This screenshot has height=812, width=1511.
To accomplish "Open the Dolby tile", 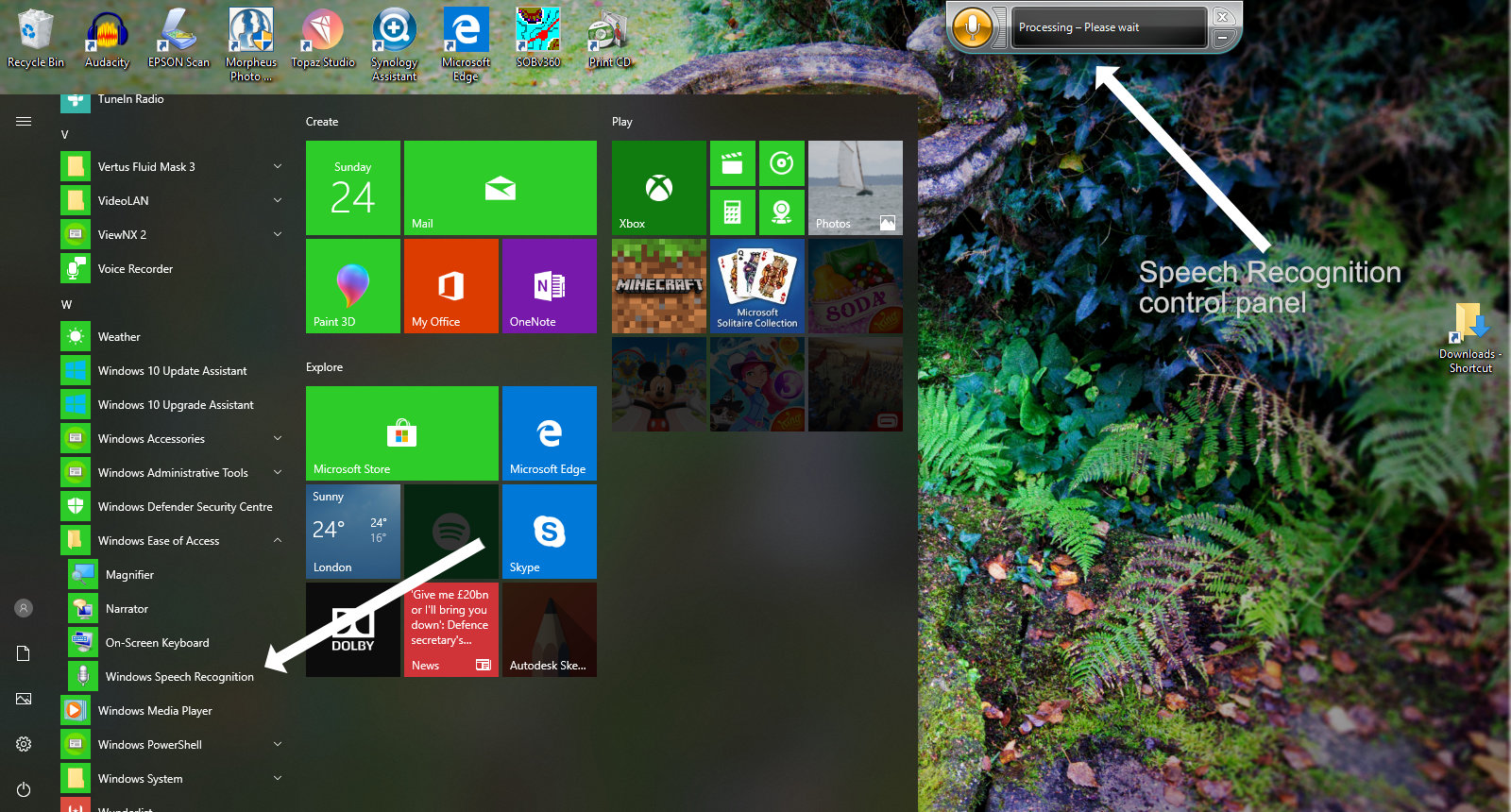I will coord(353,630).
